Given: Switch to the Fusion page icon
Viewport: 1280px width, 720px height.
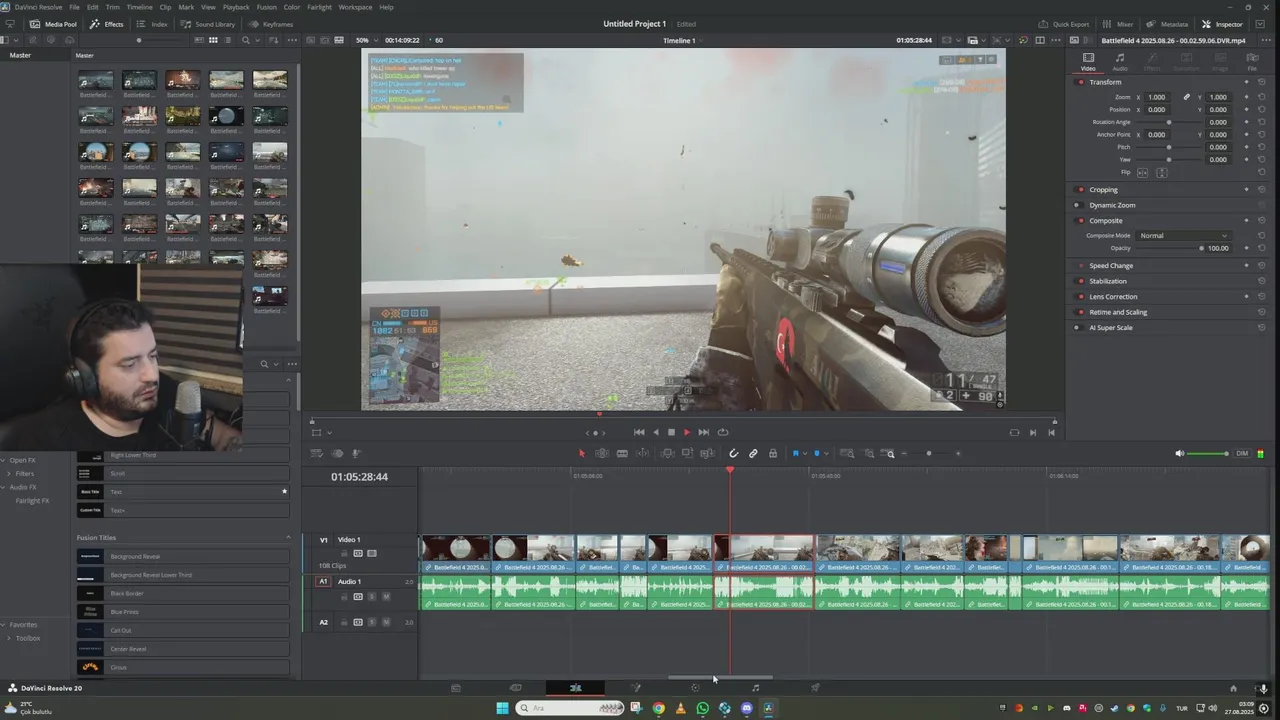Looking at the screenshot, I should point(635,688).
